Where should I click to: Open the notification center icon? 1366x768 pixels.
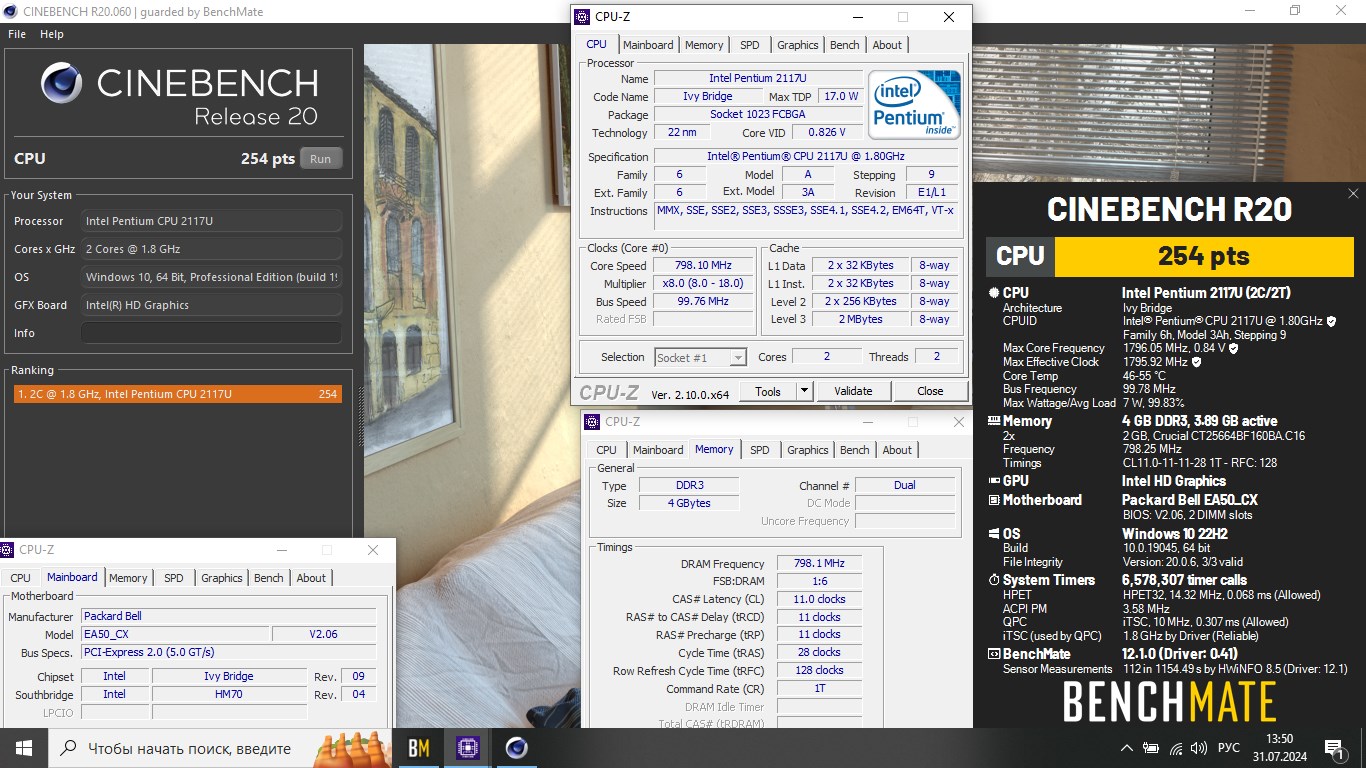[x=1334, y=748]
